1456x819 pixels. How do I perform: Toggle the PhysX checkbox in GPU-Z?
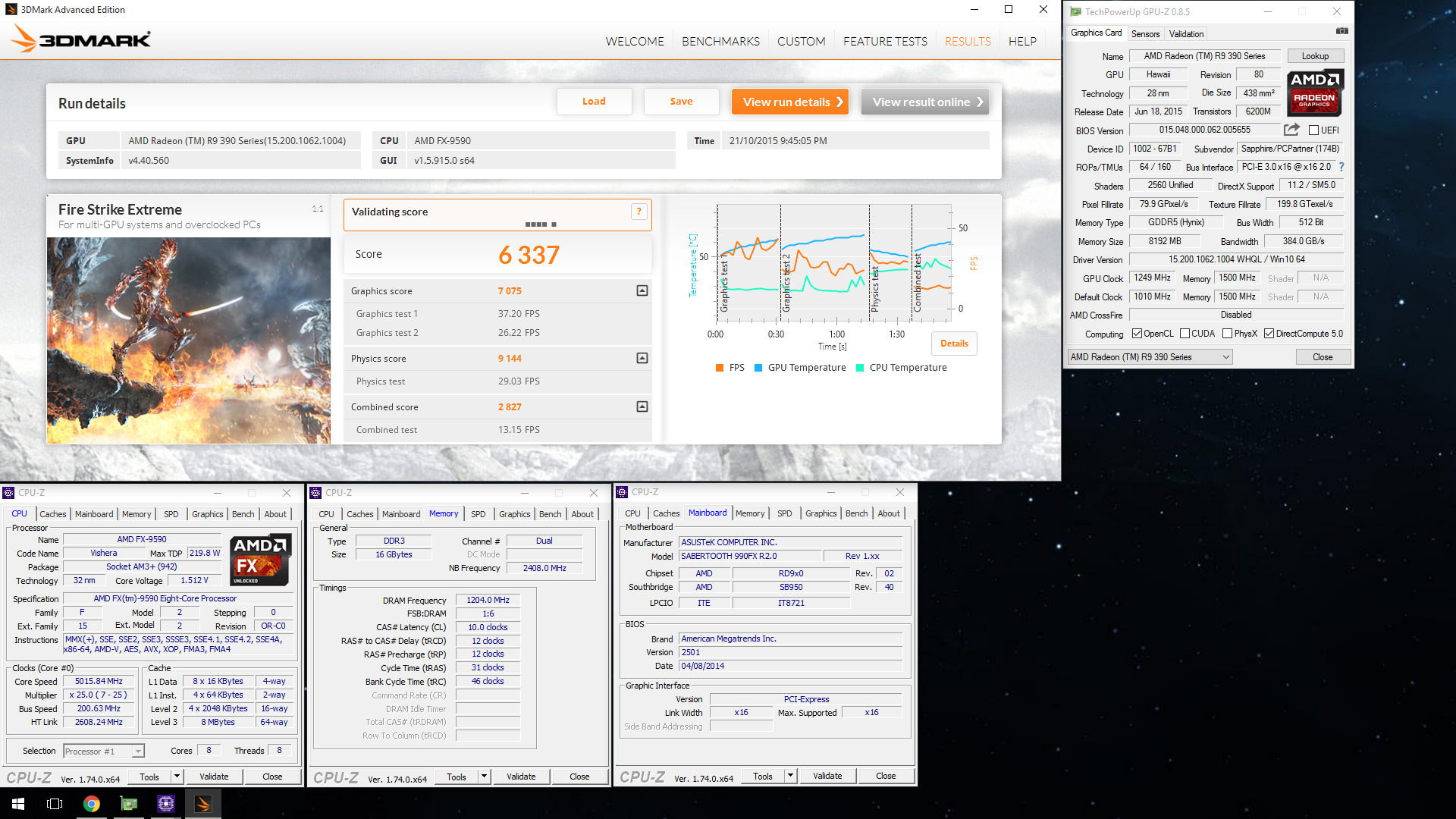1227,334
